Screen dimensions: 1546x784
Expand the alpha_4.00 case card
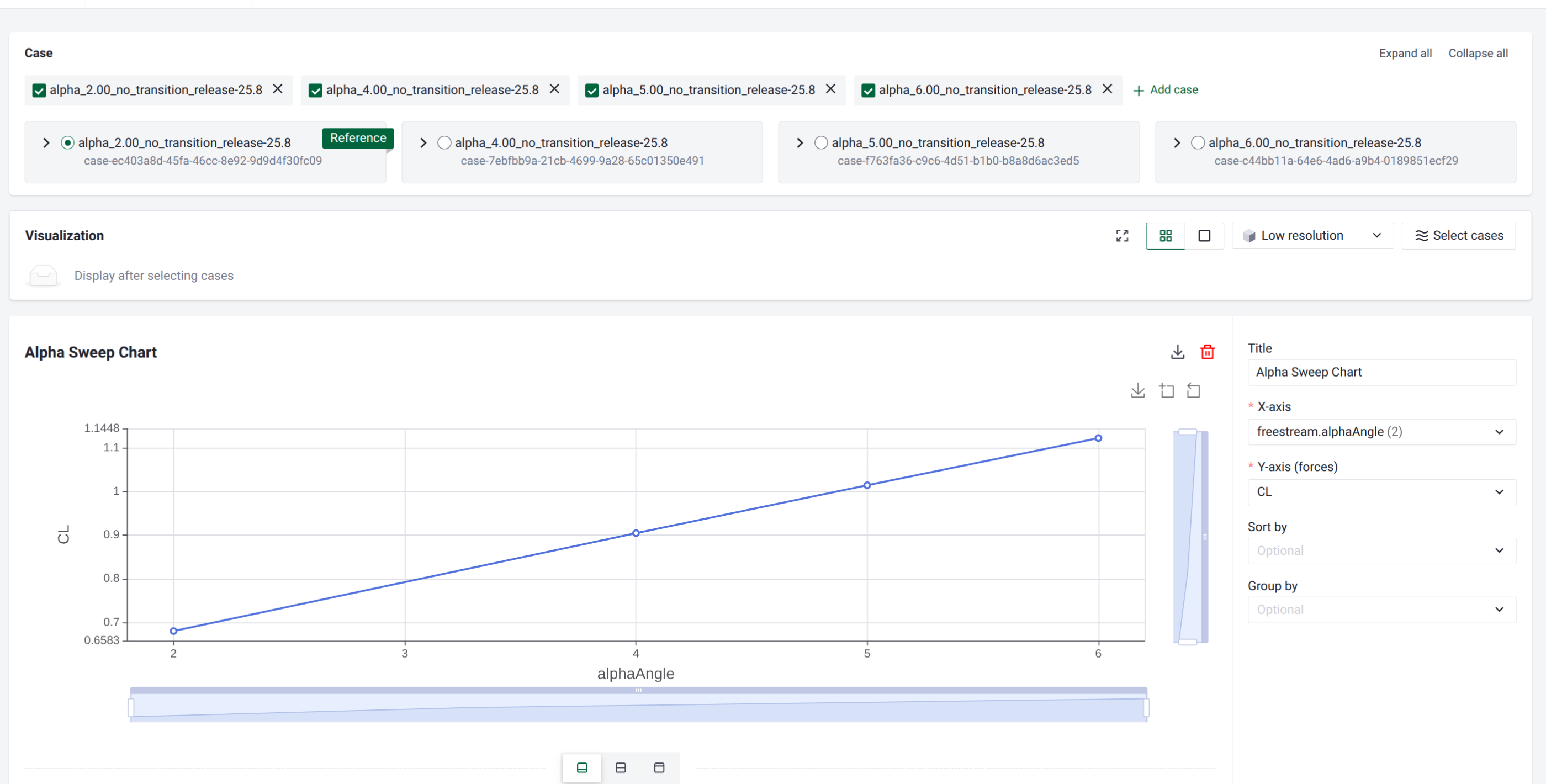click(x=423, y=143)
